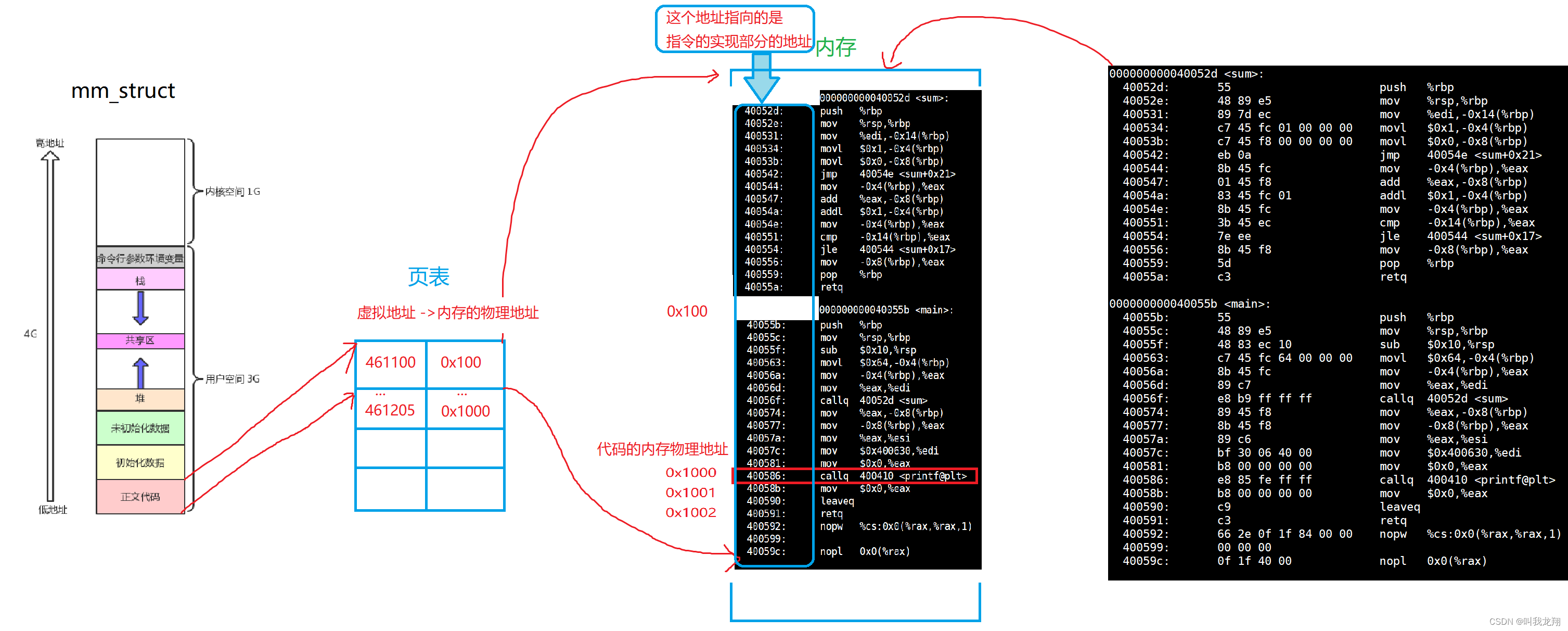Click the 高地址 label
The width and height of the screenshot is (1568, 631).
pos(50,143)
